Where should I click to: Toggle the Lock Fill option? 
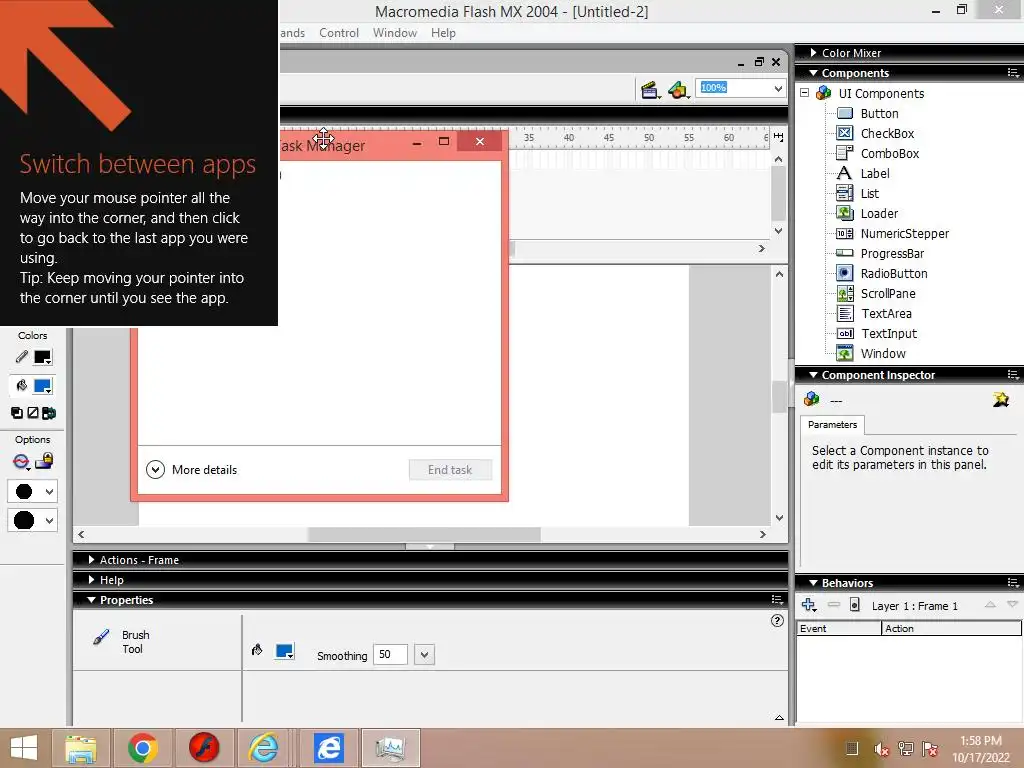pyautogui.click(x=44, y=461)
